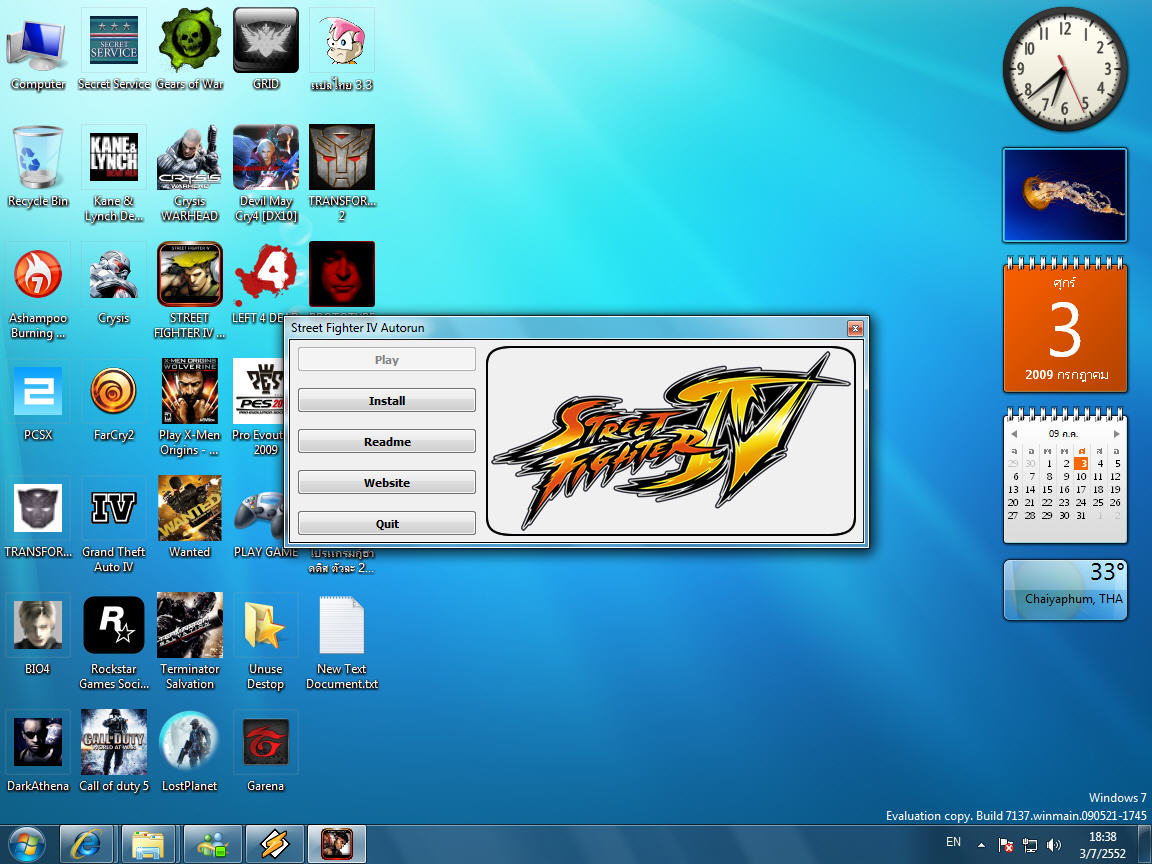Go to previous month in calendar gadget
Screen dimensions: 1152x864
(1014, 433)
